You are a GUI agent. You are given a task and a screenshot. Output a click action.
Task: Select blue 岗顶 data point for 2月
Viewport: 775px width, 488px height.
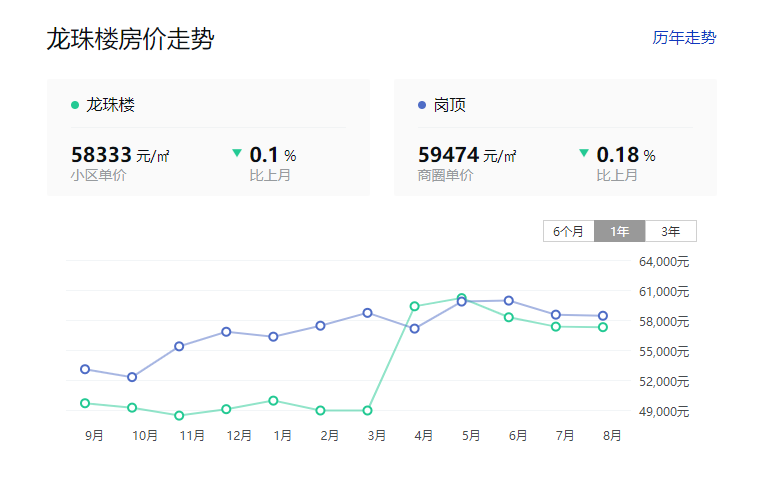[320, 326]
